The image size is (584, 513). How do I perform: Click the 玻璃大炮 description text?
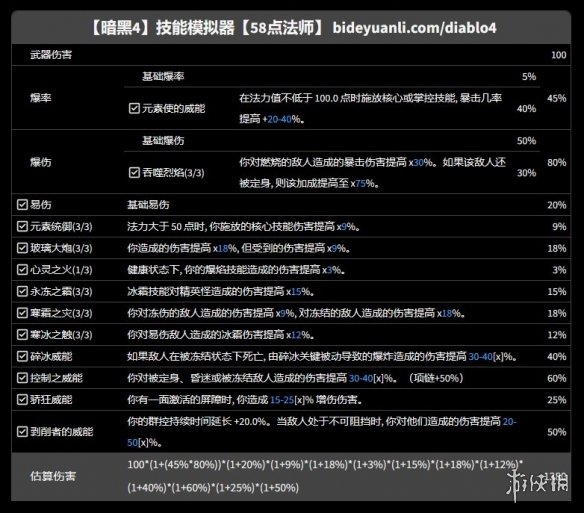[x=239, y=248]
